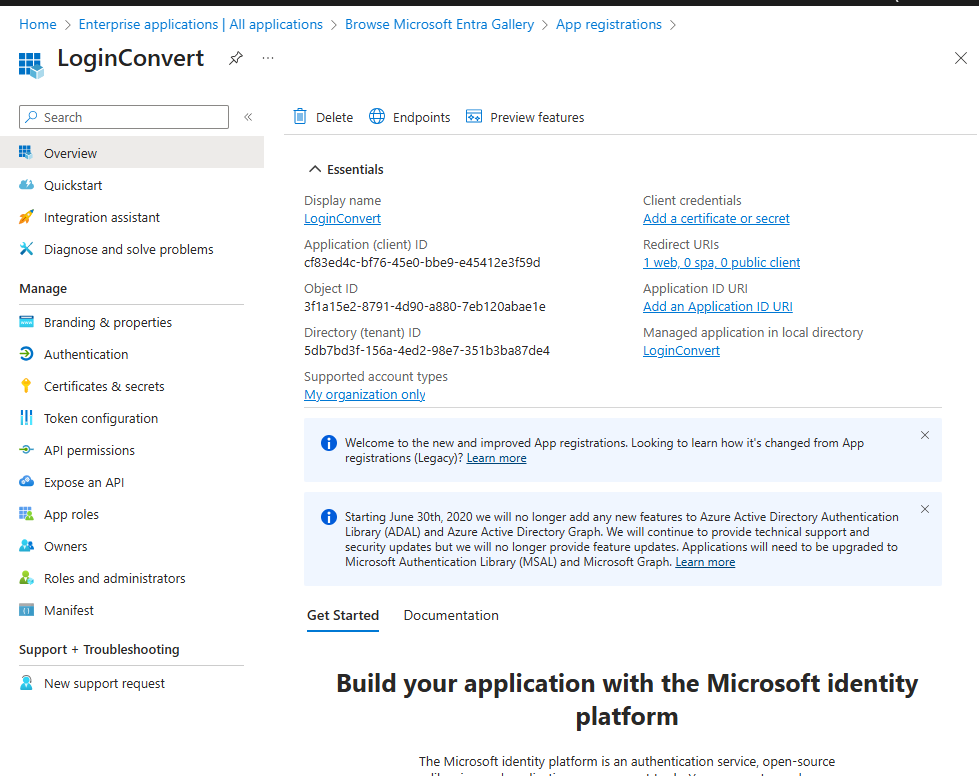Screen dimensions: 979x776
Task: Go to Enterprise applications breadcrumb link
Action: (x=200, y=24)
